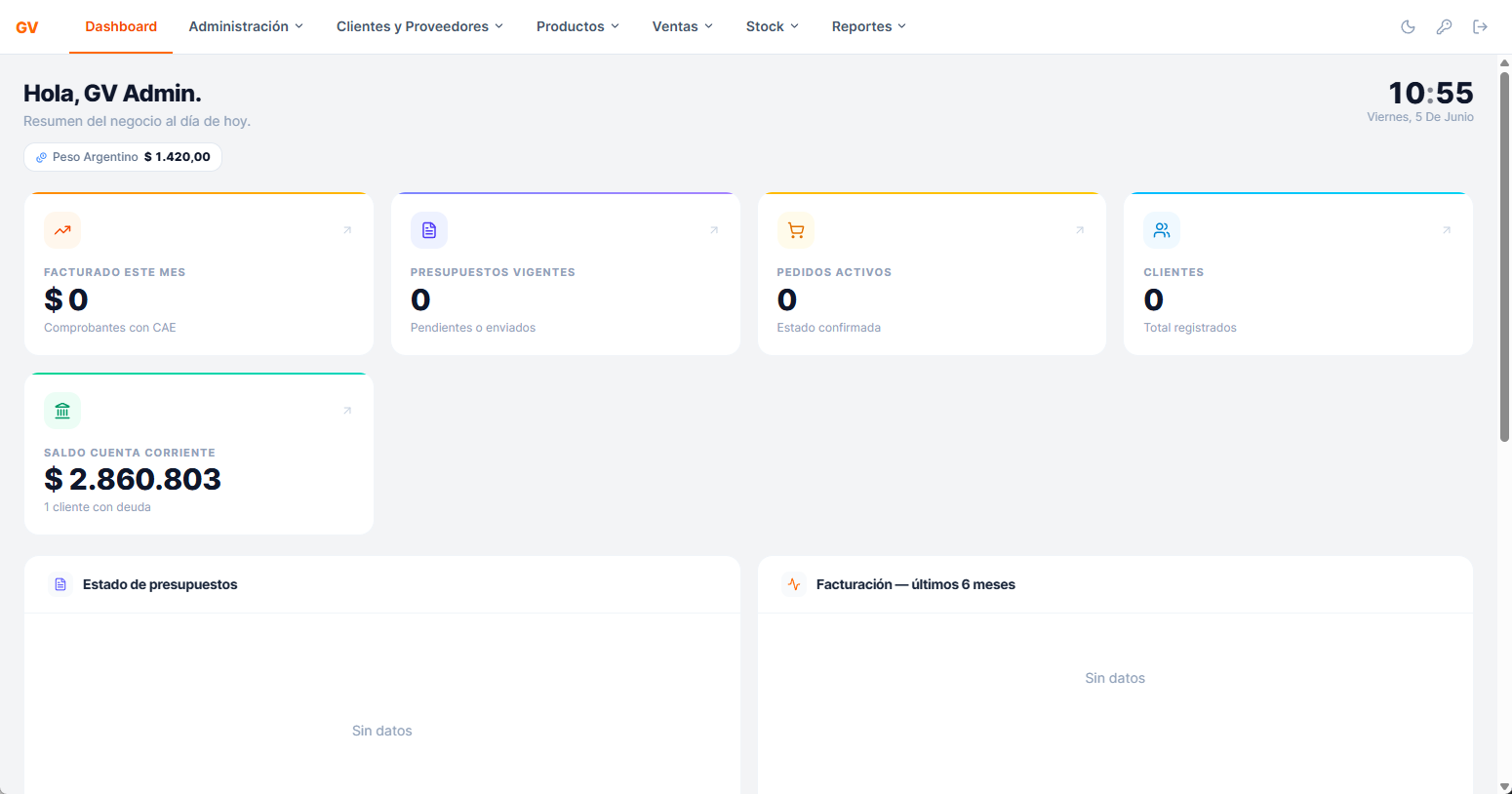Click the GV logo in the header

[27, 27]
